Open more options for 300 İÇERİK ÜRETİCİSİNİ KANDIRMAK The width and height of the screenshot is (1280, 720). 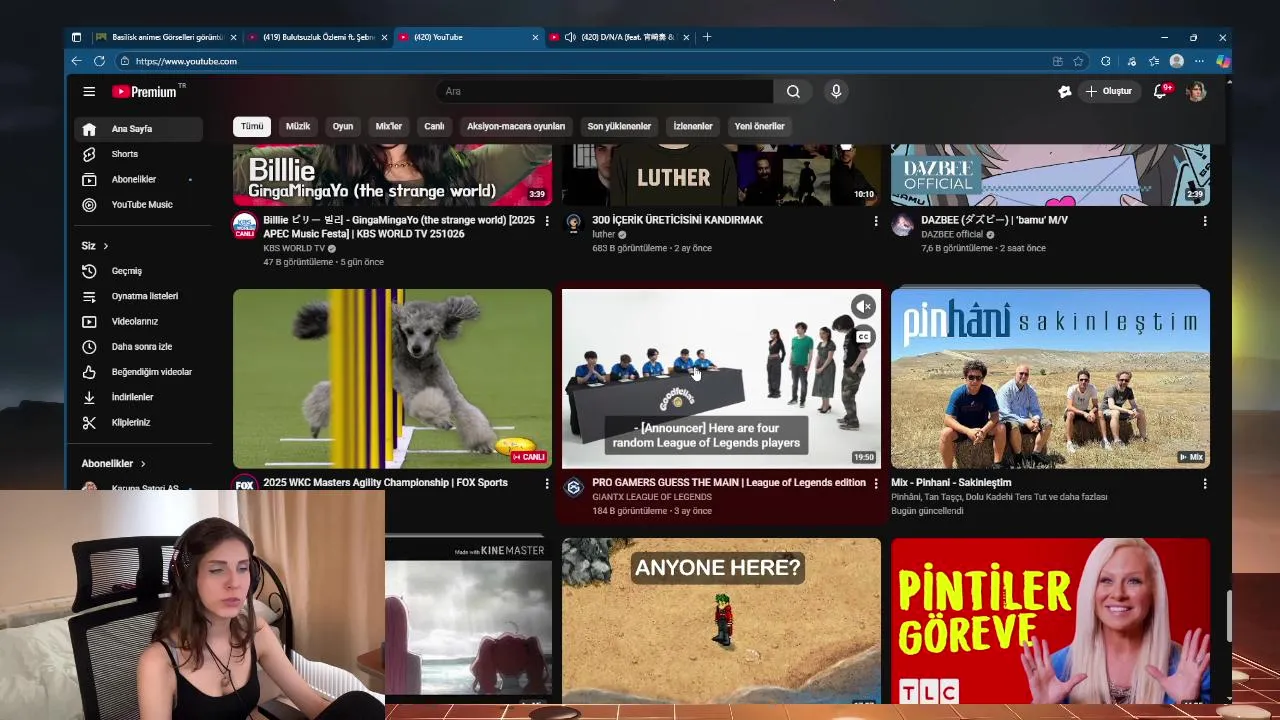875,221
